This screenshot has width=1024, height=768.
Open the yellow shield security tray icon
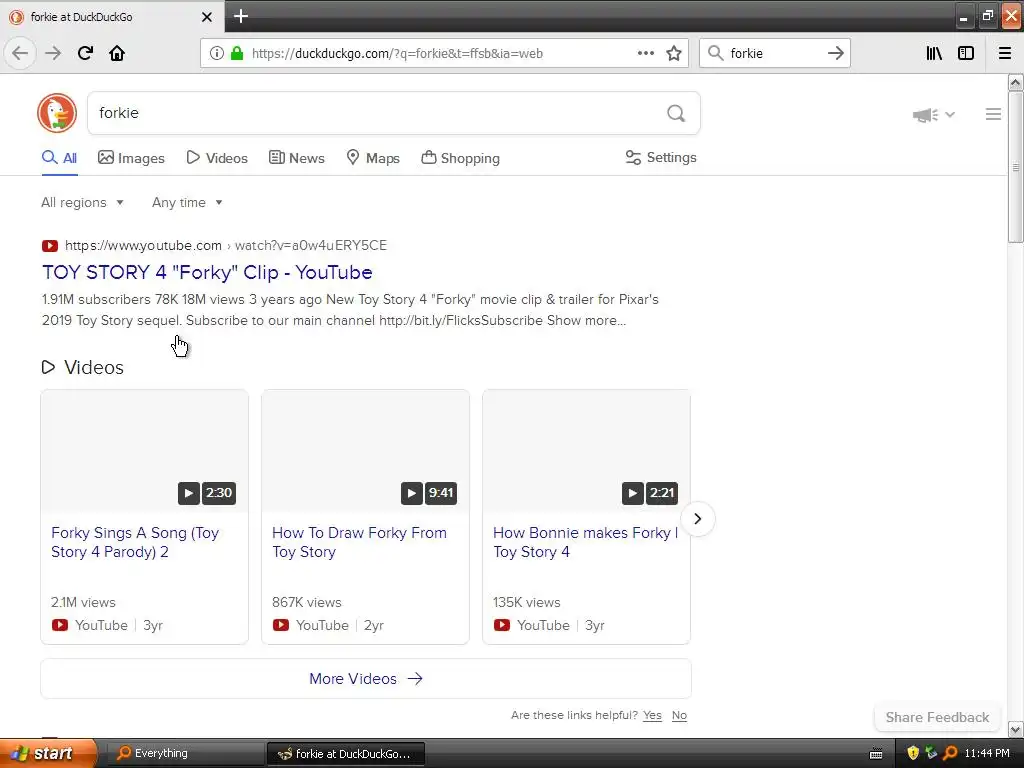pyautogui.click(x=912, y=753)
